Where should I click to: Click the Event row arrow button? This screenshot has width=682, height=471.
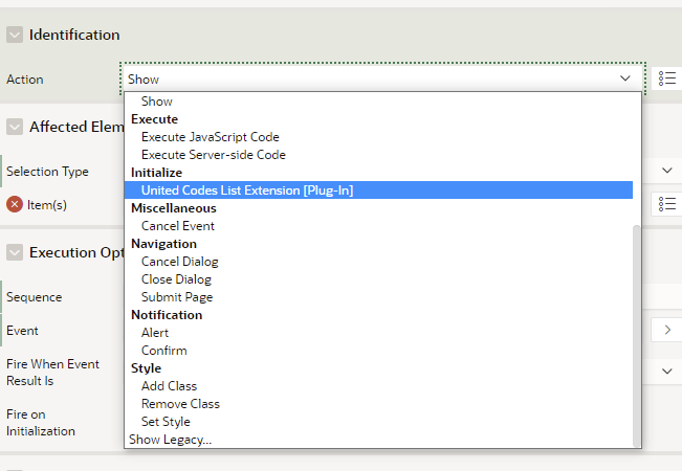pyautogui.click(x=667, y=330)
